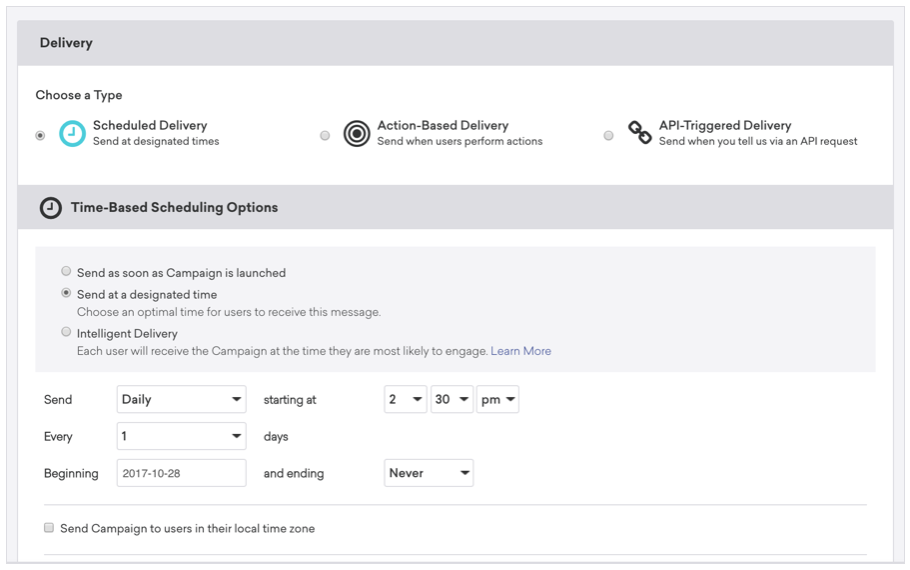Image resolution: width=910 pixels, height=570 pixels.
Task: Click the Time-Based Scheduling Options clock icon
Action: [x=50, y=208]
